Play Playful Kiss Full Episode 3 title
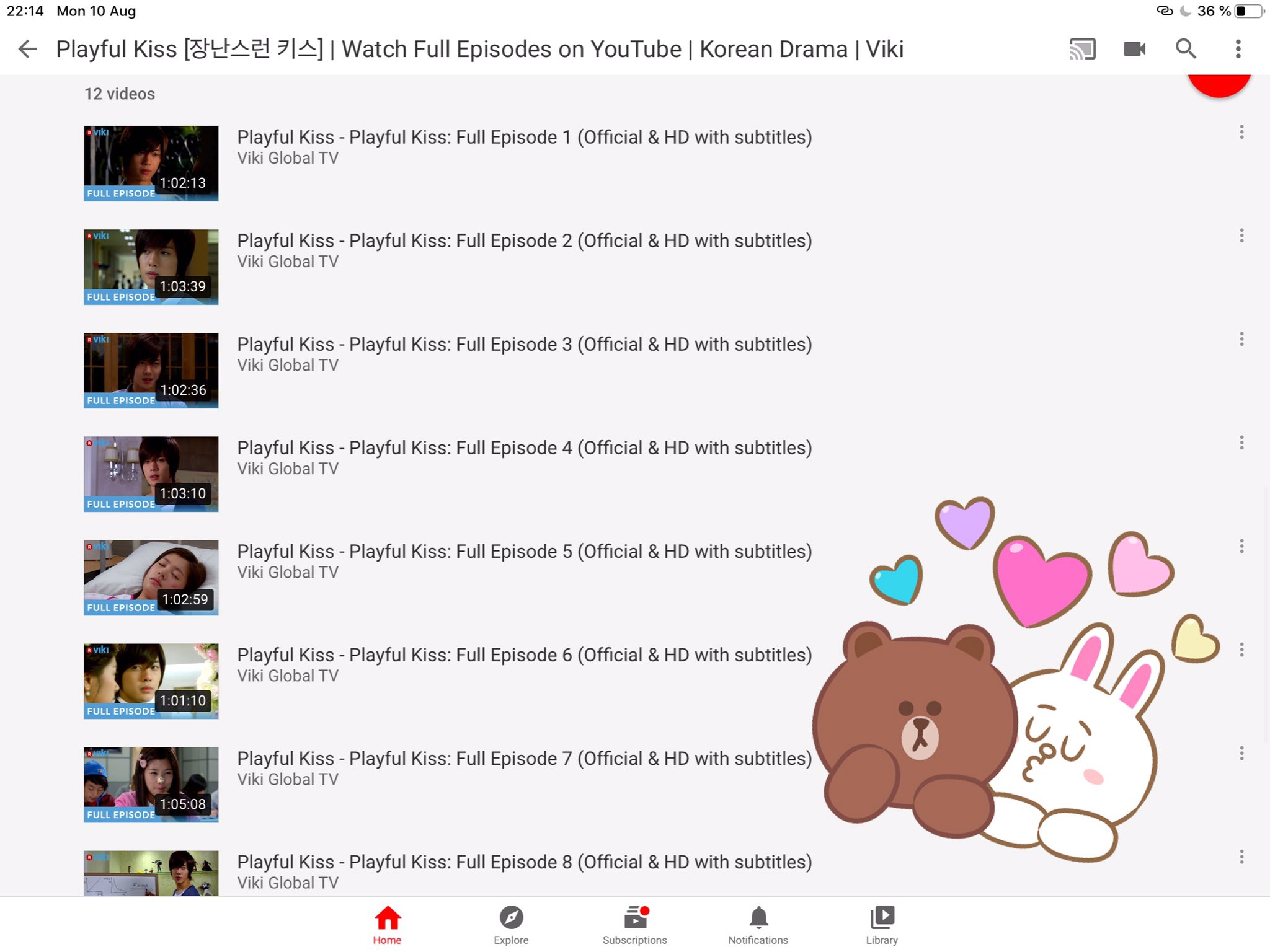Image resolution: width=1270 pixels, height=952 pixels. (525, 344)
